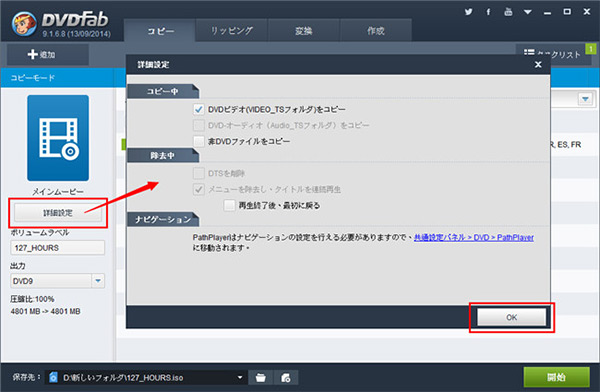Close the 詳細設定 dialog
The width and height of the screenshot is (600, 392).
click(538, 64)
